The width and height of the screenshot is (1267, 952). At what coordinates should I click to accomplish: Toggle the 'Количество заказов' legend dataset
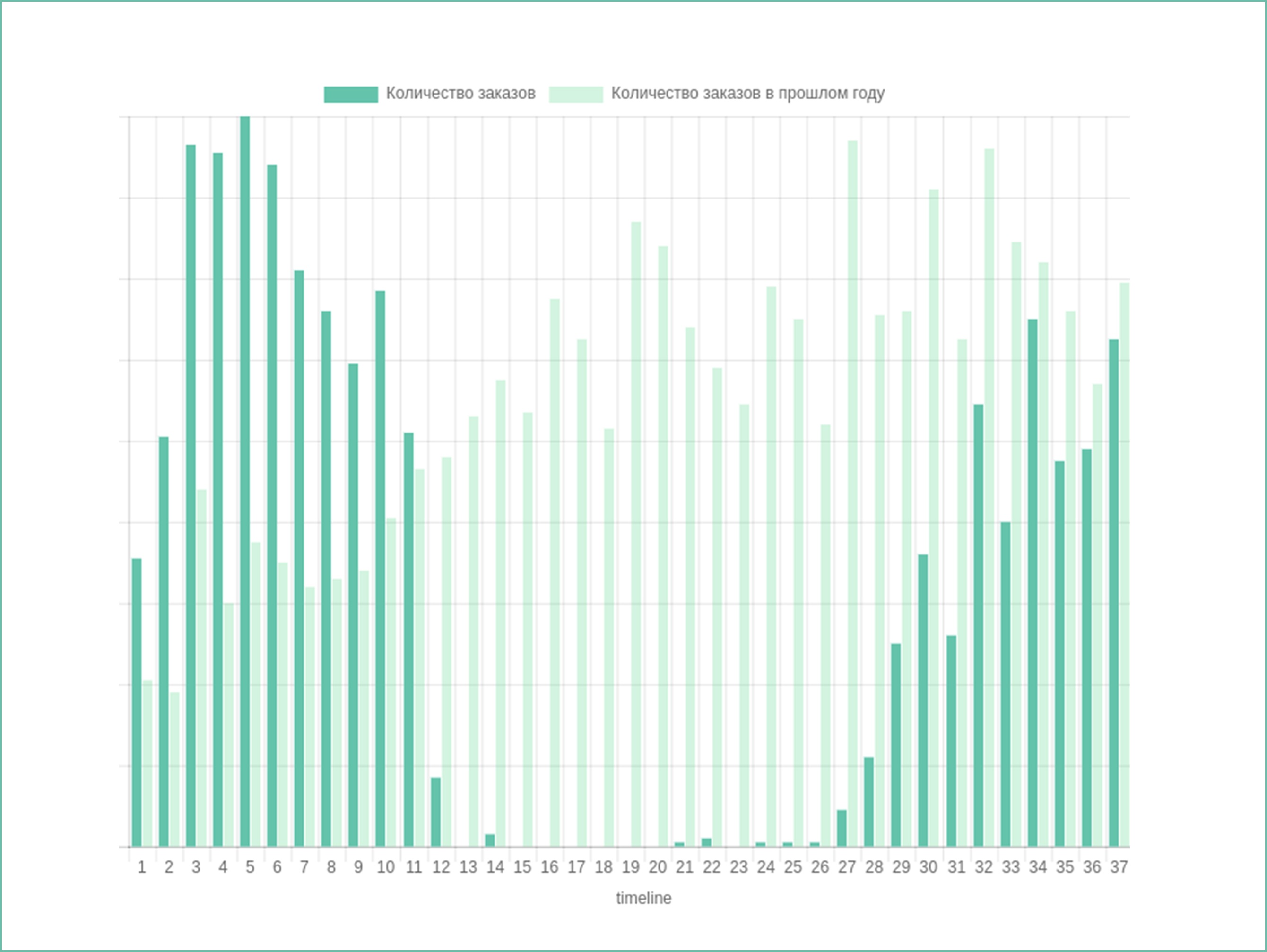pyautogui.click(x=460, y=94)
